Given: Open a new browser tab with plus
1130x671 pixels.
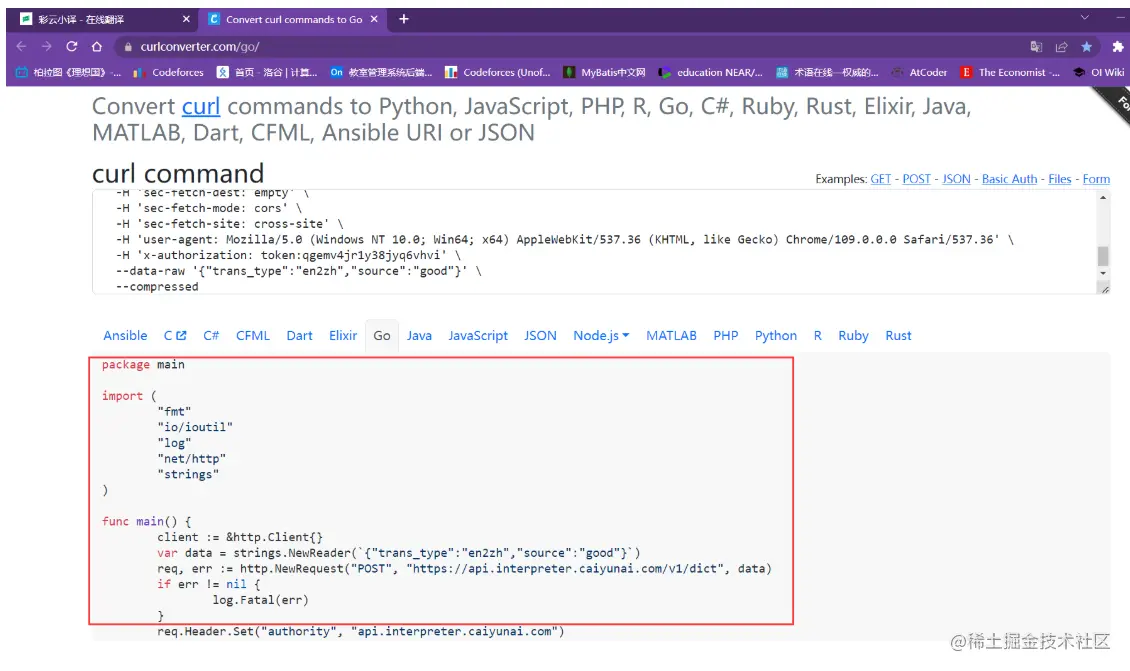Looking at the screenshot, I should coord(404,19).
